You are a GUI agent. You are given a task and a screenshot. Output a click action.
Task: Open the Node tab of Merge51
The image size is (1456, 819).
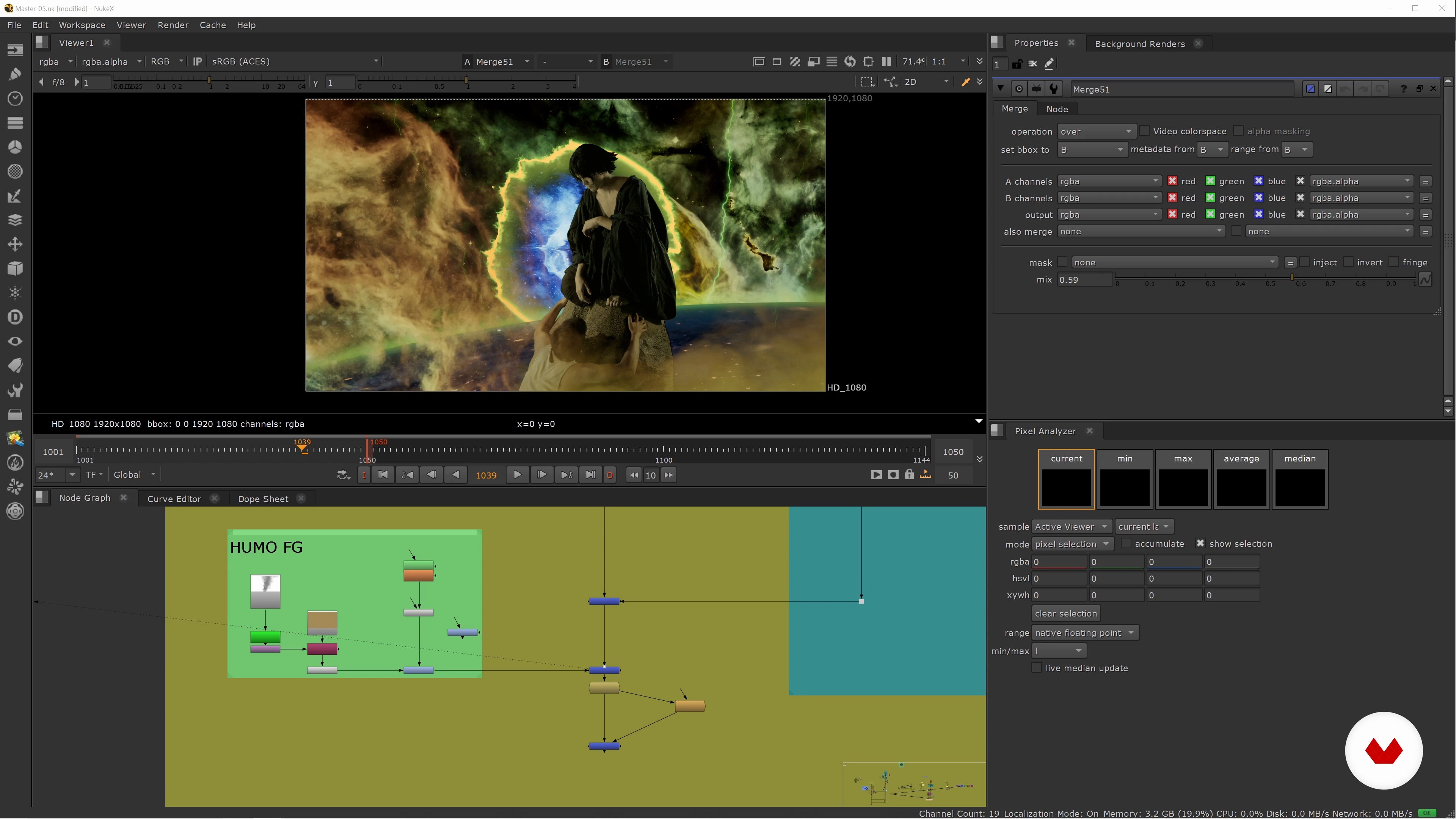tap(1057, 108)
